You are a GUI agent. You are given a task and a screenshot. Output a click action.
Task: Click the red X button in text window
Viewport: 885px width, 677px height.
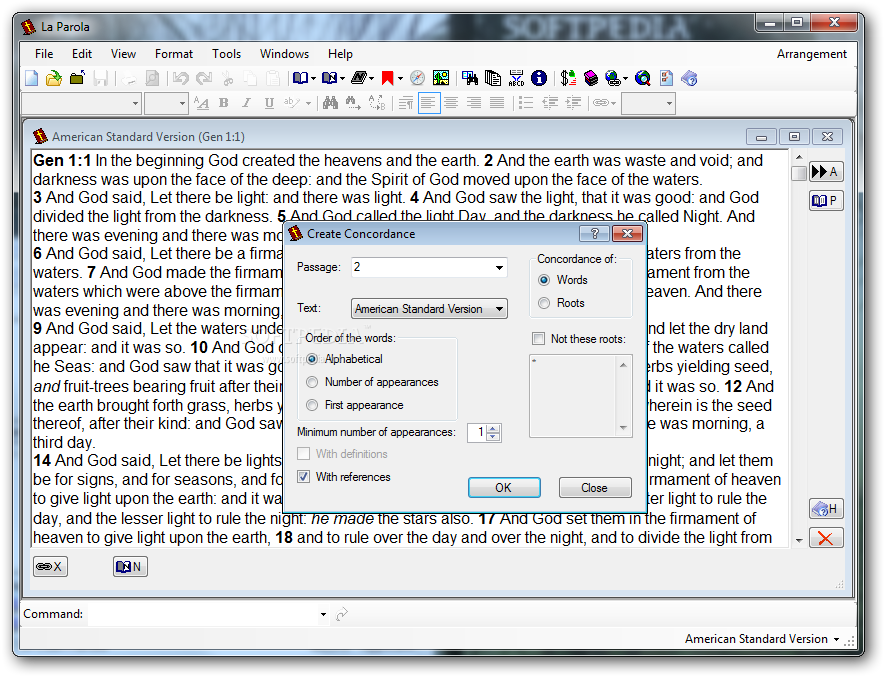pyautogui.click(x=826, y=538)
